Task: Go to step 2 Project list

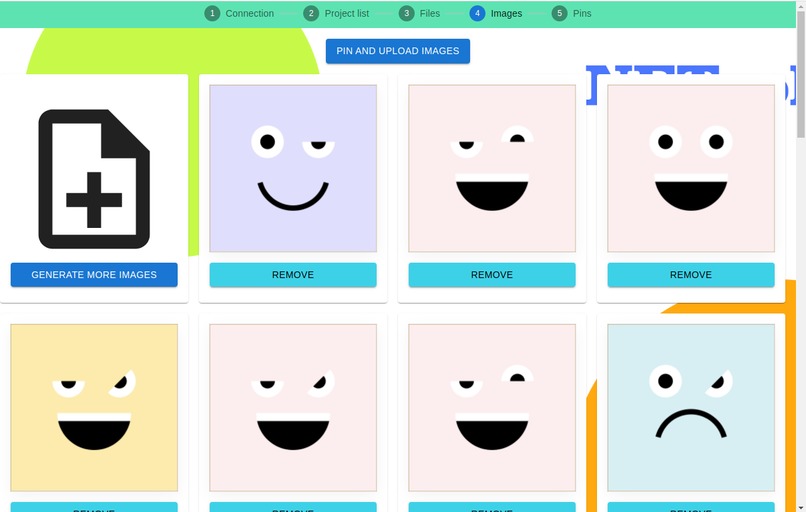Action: click(336, 13)
